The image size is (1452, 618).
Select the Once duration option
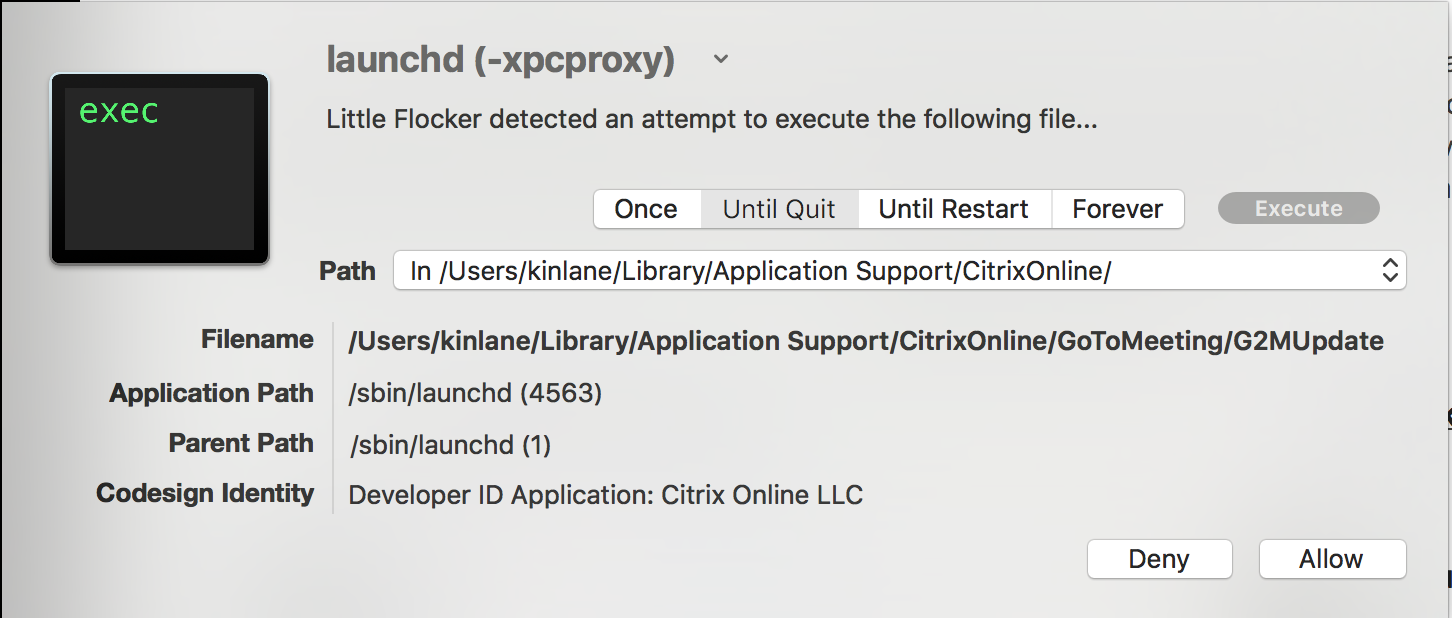pyautogui.click(x=646, y=209)
